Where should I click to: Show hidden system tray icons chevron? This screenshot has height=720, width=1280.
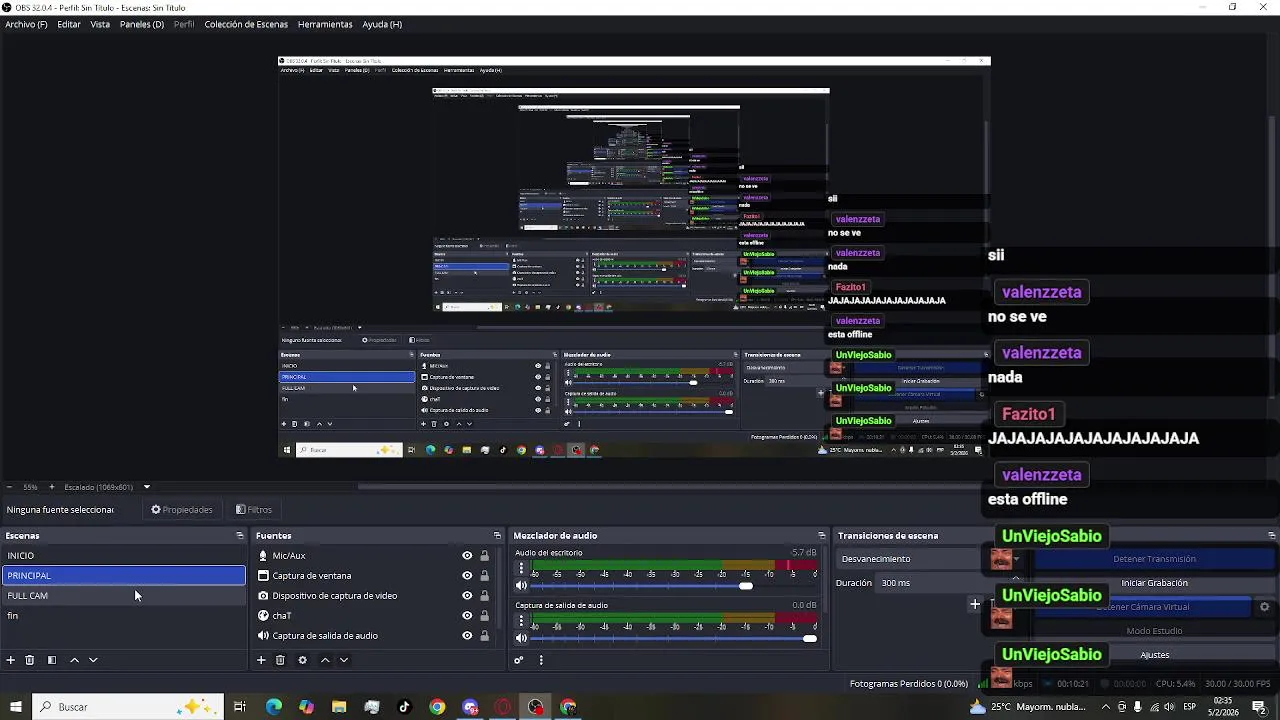pyautogui.click(x=1105, y=707)
